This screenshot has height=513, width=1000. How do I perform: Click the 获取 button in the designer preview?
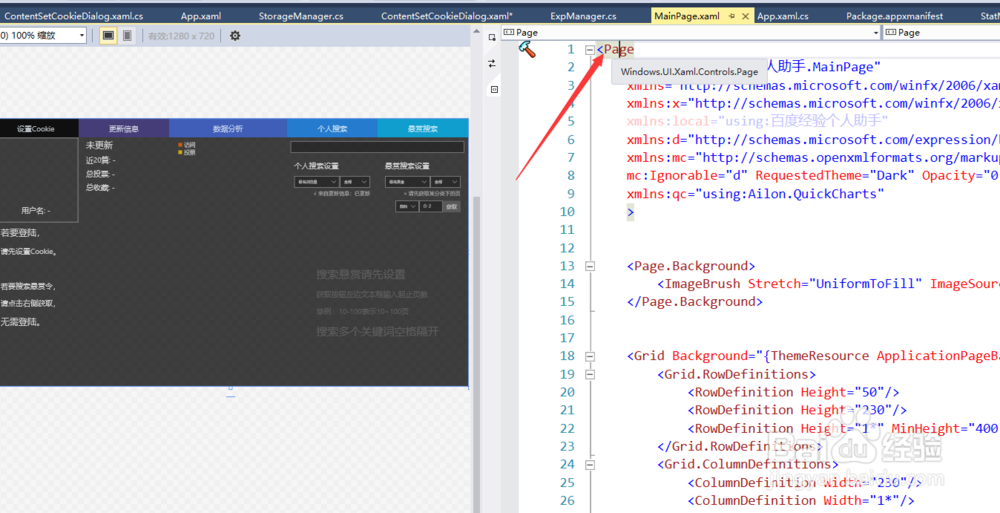click(452, 206)
